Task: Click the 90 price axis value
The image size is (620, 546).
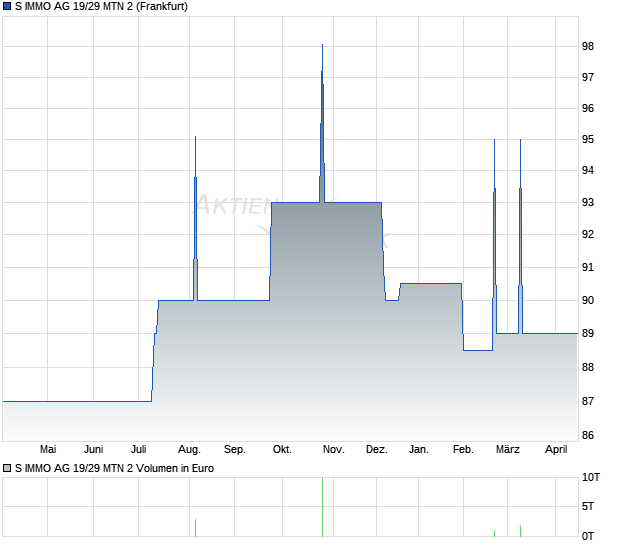Action: [x=588, y=300]
